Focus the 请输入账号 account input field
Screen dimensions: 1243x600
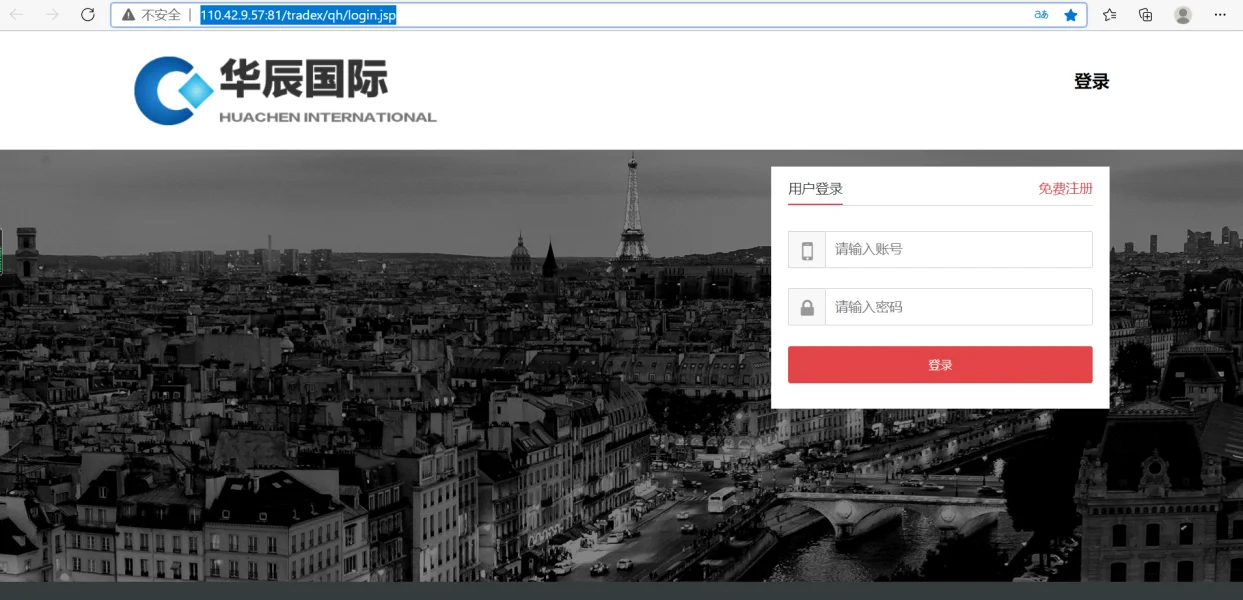[x=958, y=250]
